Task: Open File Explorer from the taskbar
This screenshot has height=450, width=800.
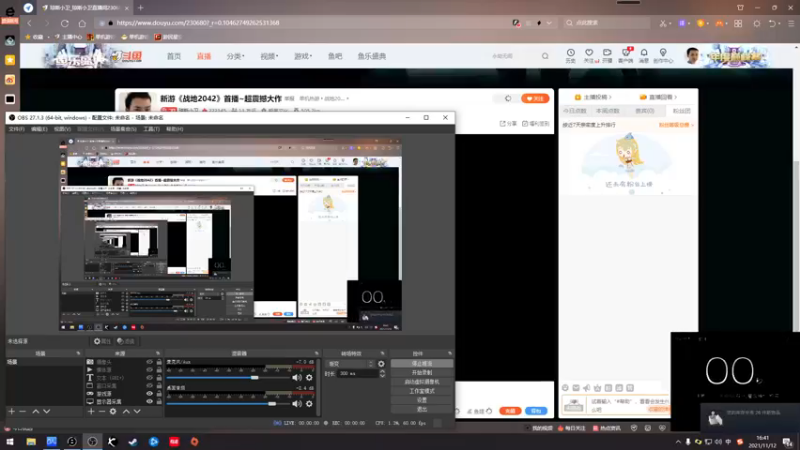Action: coord(31,442)
